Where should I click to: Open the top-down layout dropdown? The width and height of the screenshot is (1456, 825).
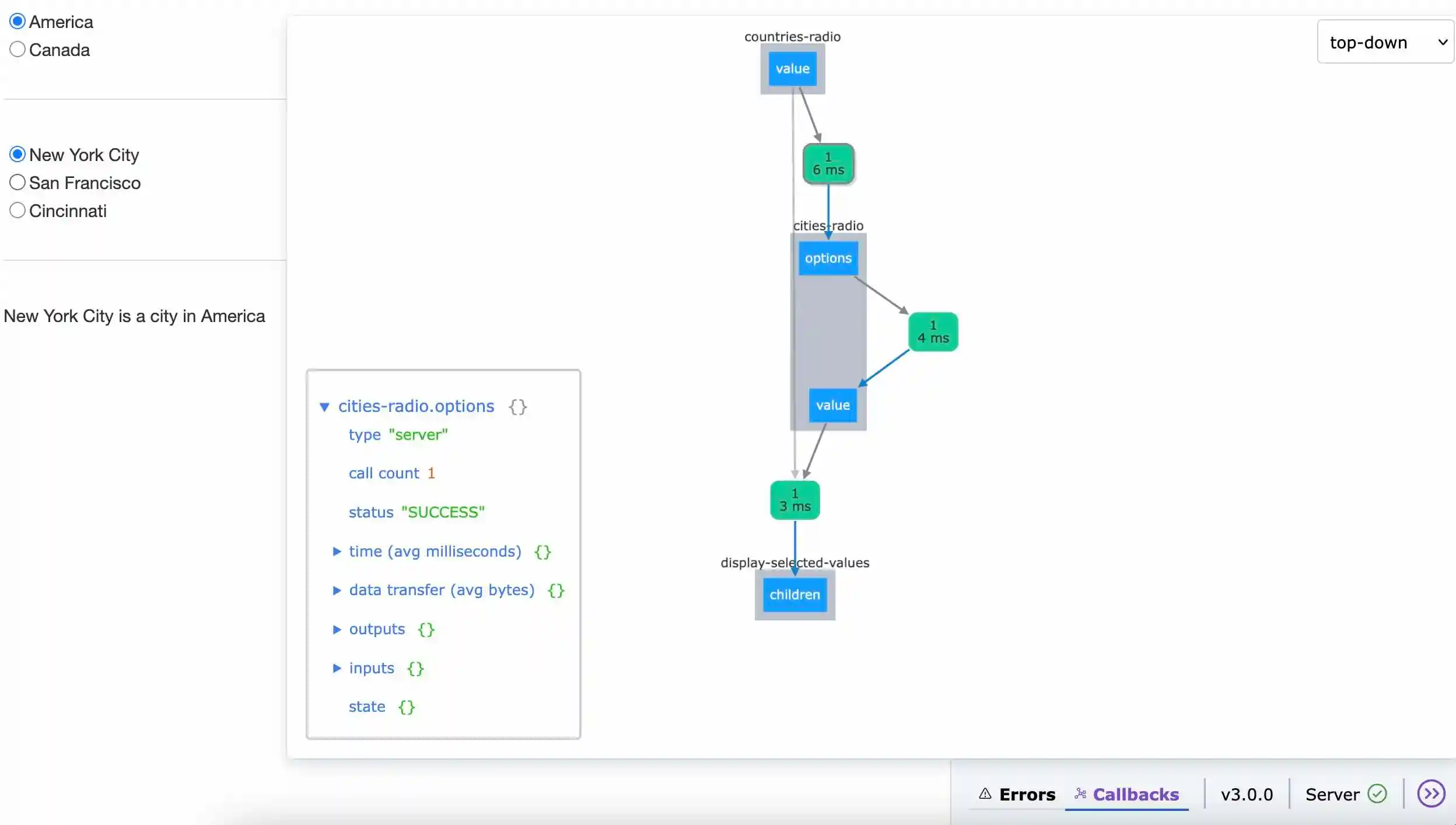[1385, 42]
